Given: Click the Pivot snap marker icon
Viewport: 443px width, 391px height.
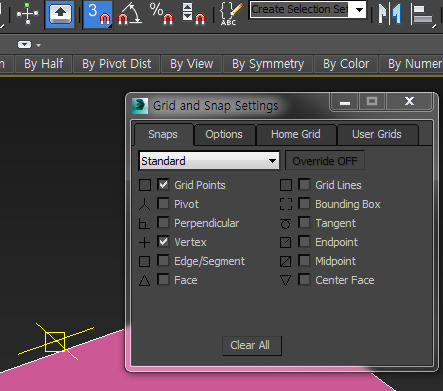Looking at the screenshot, I should [x=145, y=204].
